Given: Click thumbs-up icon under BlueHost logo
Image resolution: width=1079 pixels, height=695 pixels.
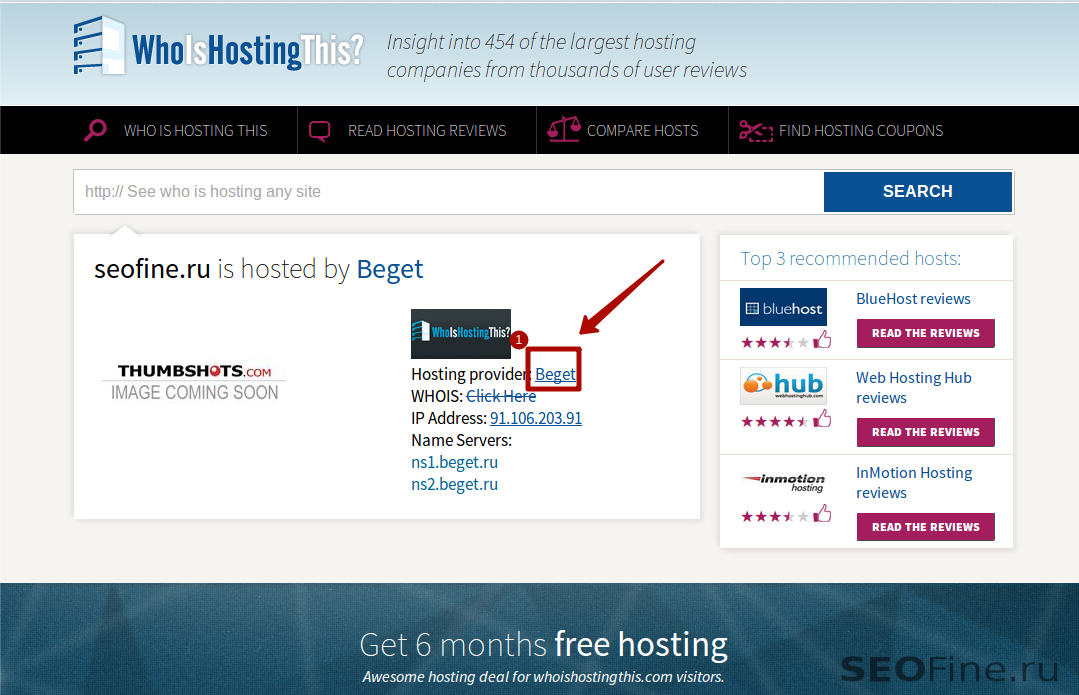Looking at the screenshot, I should tap(822, 339).
